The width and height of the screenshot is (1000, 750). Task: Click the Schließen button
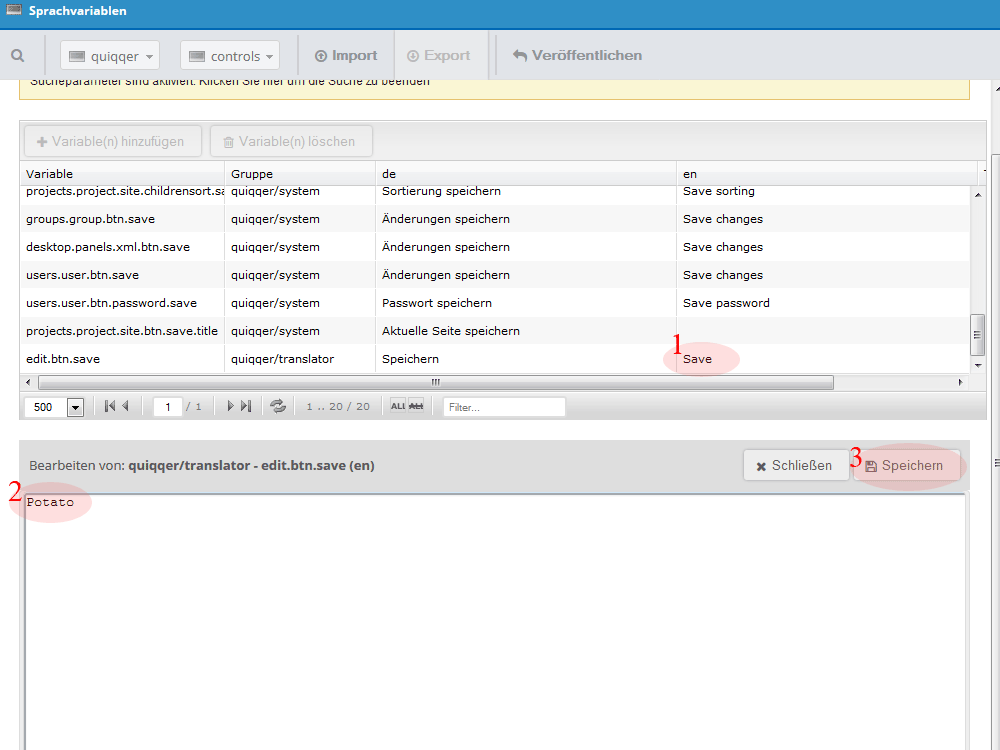pos(795,466)
